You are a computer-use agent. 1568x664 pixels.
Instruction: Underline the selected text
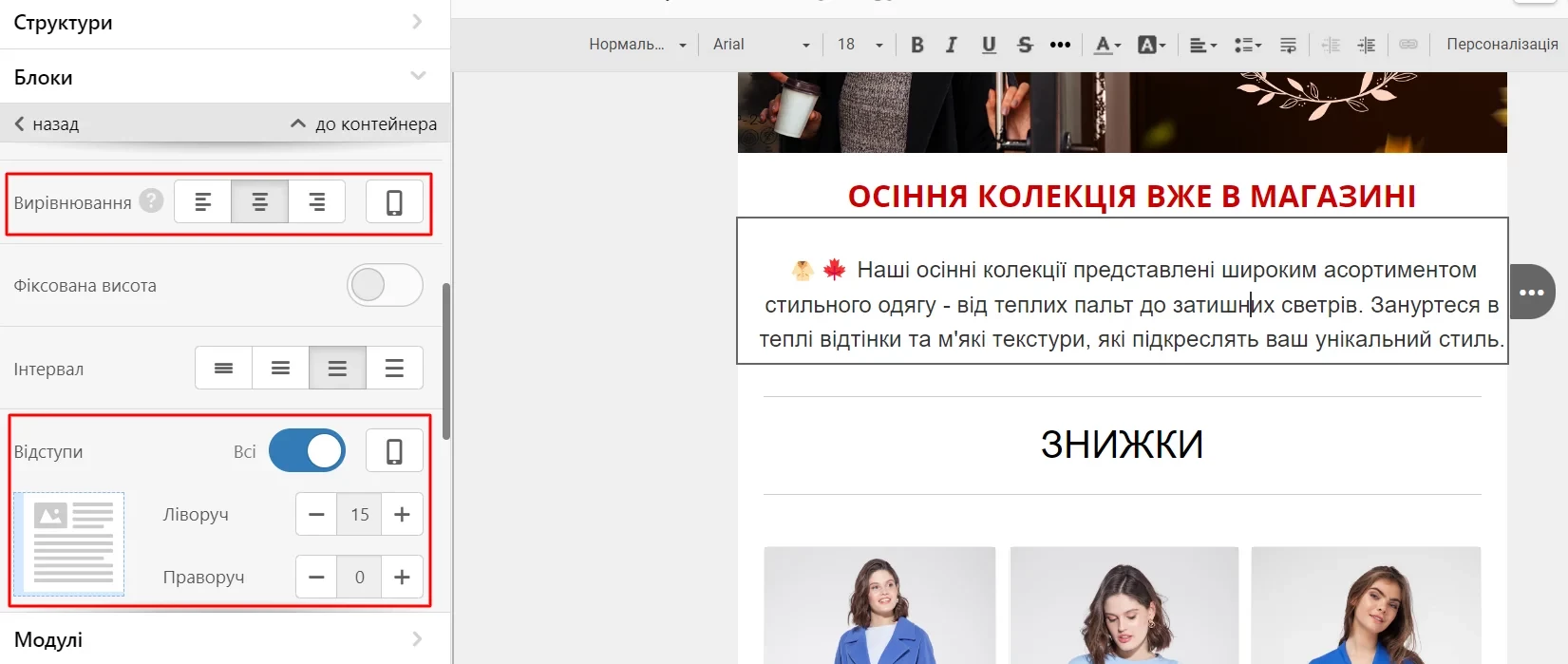989,45
